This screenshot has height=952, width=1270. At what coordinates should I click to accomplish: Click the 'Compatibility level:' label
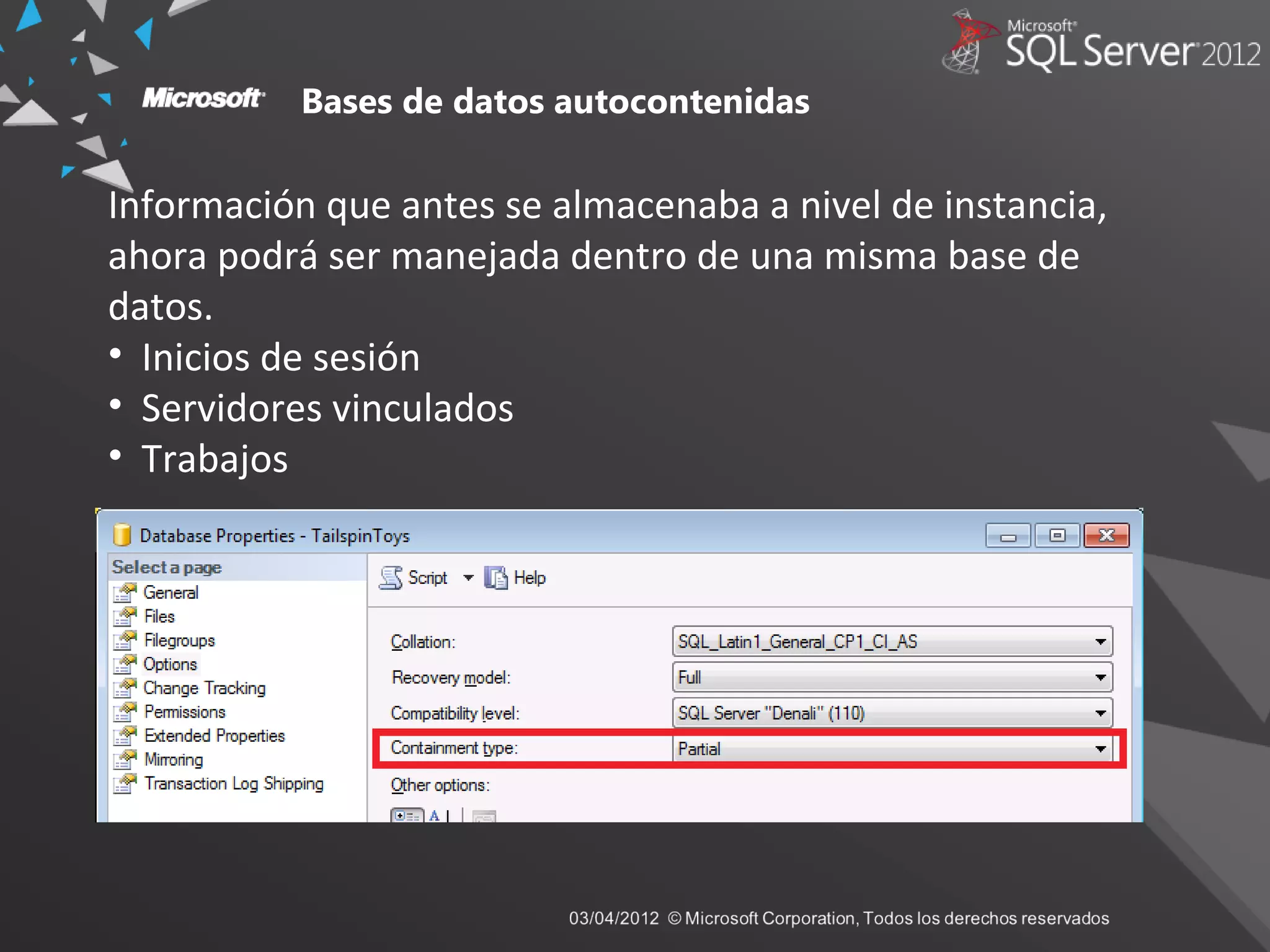(x=455, y=714)
